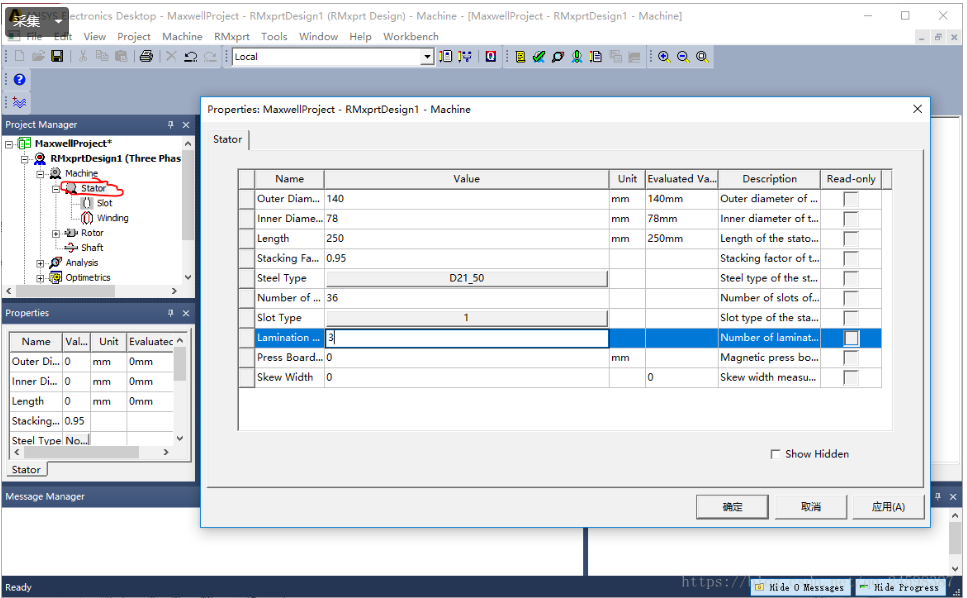Image resolution: width=967 pixels, height=598 pixels.
Task: Click the 应用(A) Apply button
Action: coord(888,507)
